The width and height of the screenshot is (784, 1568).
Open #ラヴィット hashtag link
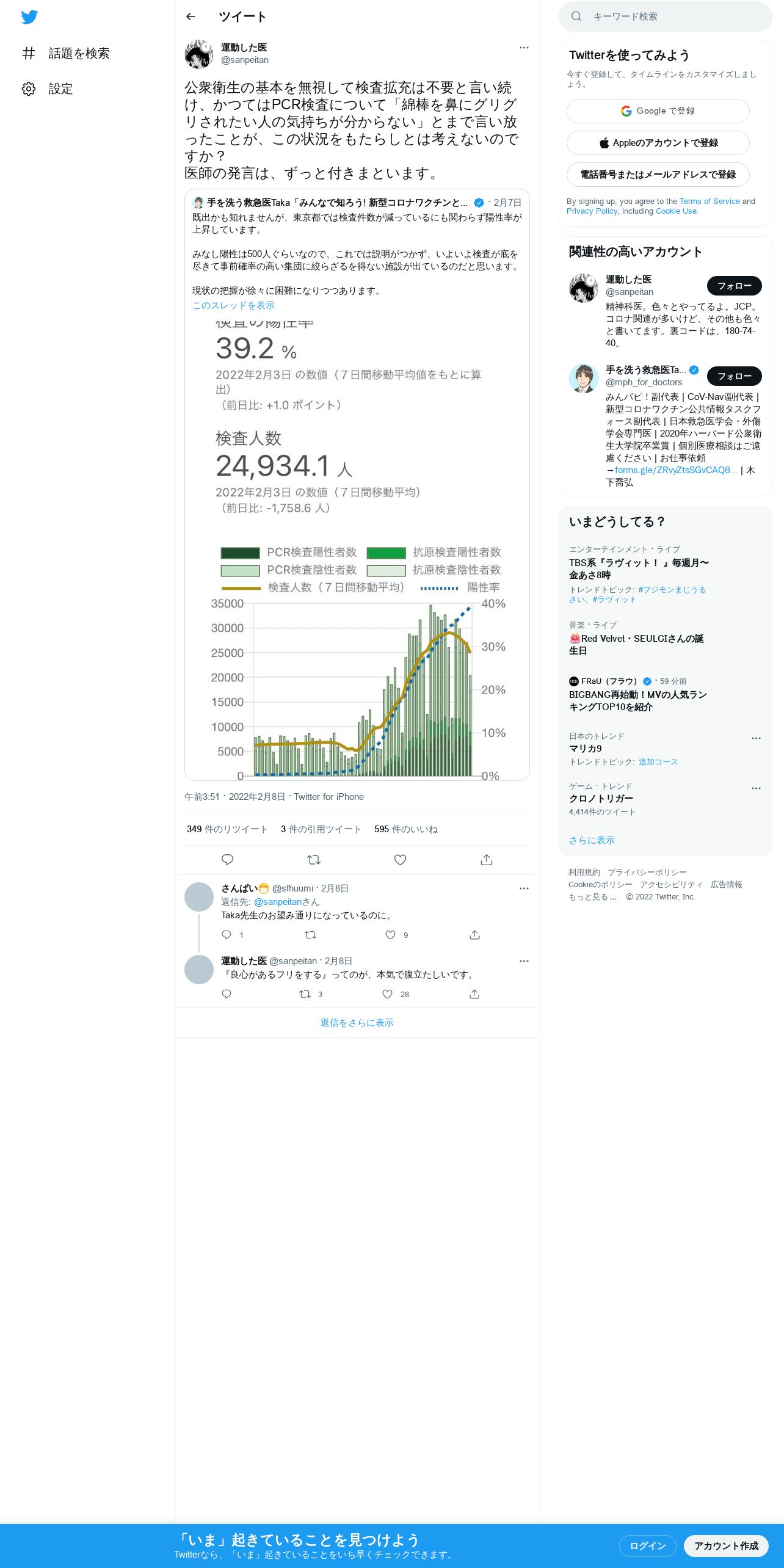coord(614,600)
